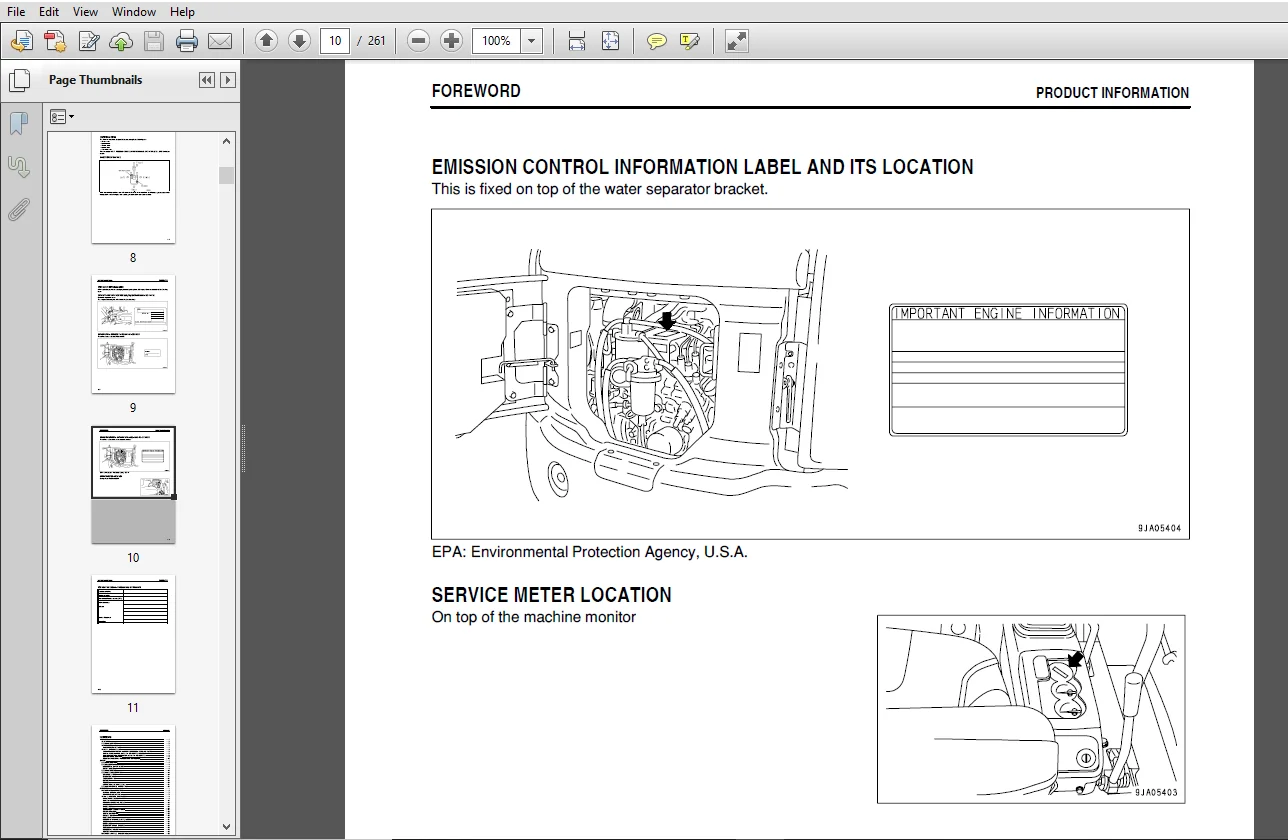This screenshot has height=840, width=1288.
Task: Zoom out with the minus button
Action: [419, 41]
